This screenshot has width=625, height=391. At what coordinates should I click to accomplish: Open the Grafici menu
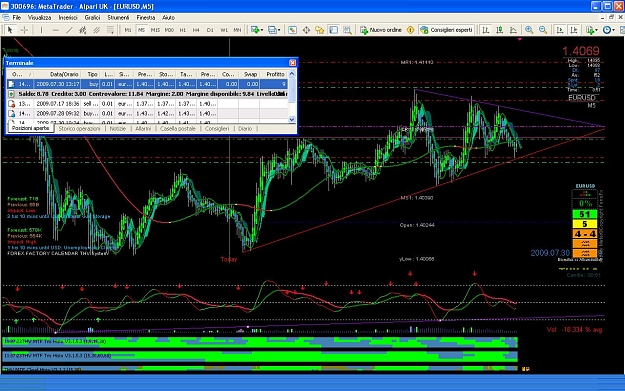point(92,18)
